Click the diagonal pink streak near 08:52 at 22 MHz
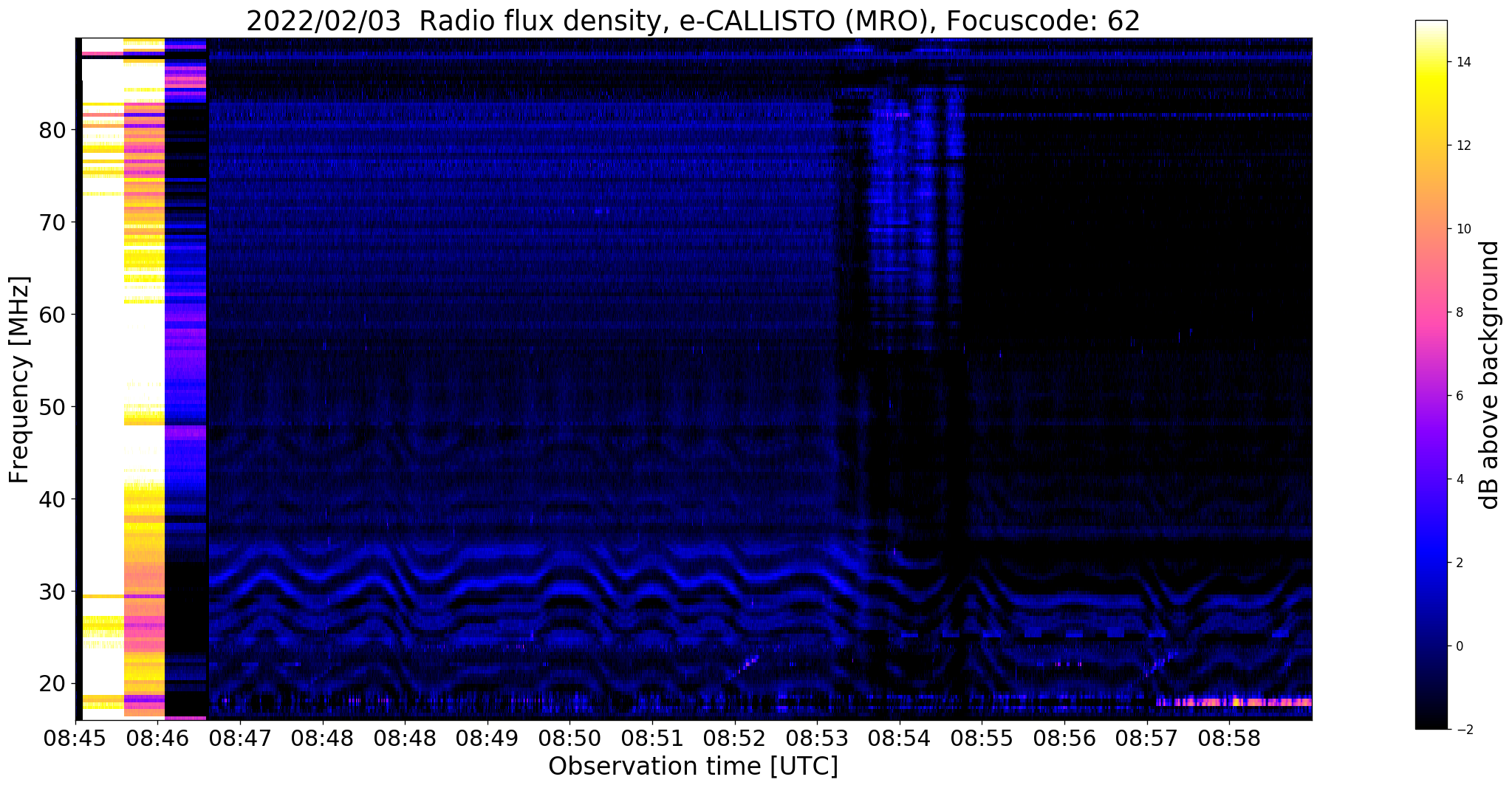 pos(743,667)
